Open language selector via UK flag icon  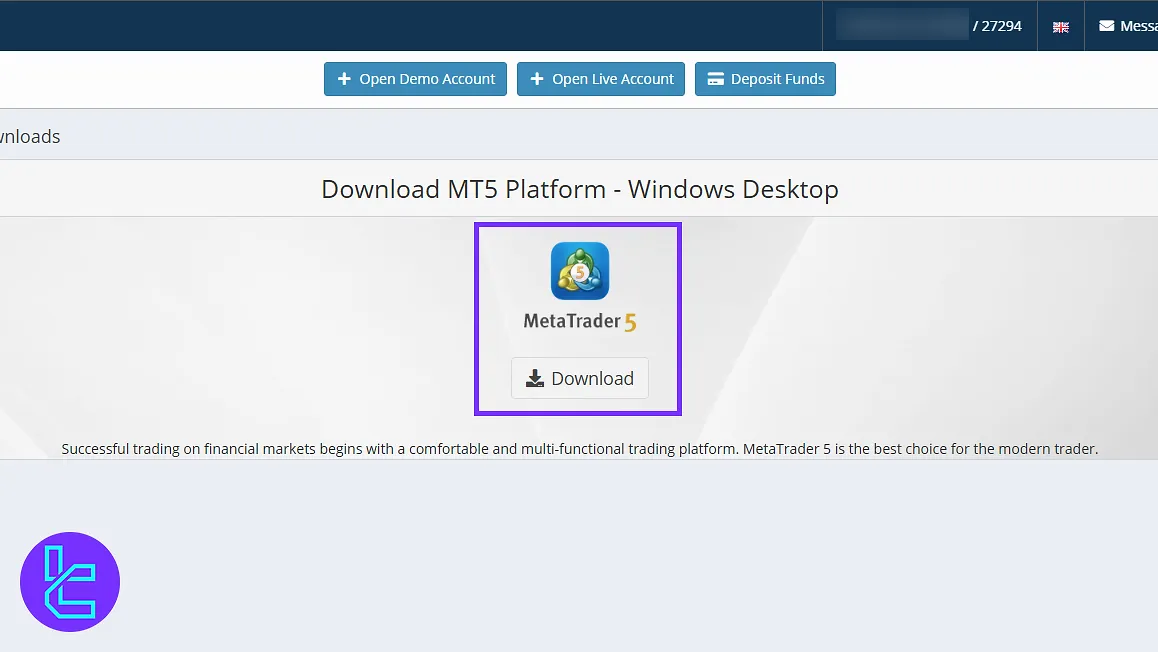pos(1061,27)
